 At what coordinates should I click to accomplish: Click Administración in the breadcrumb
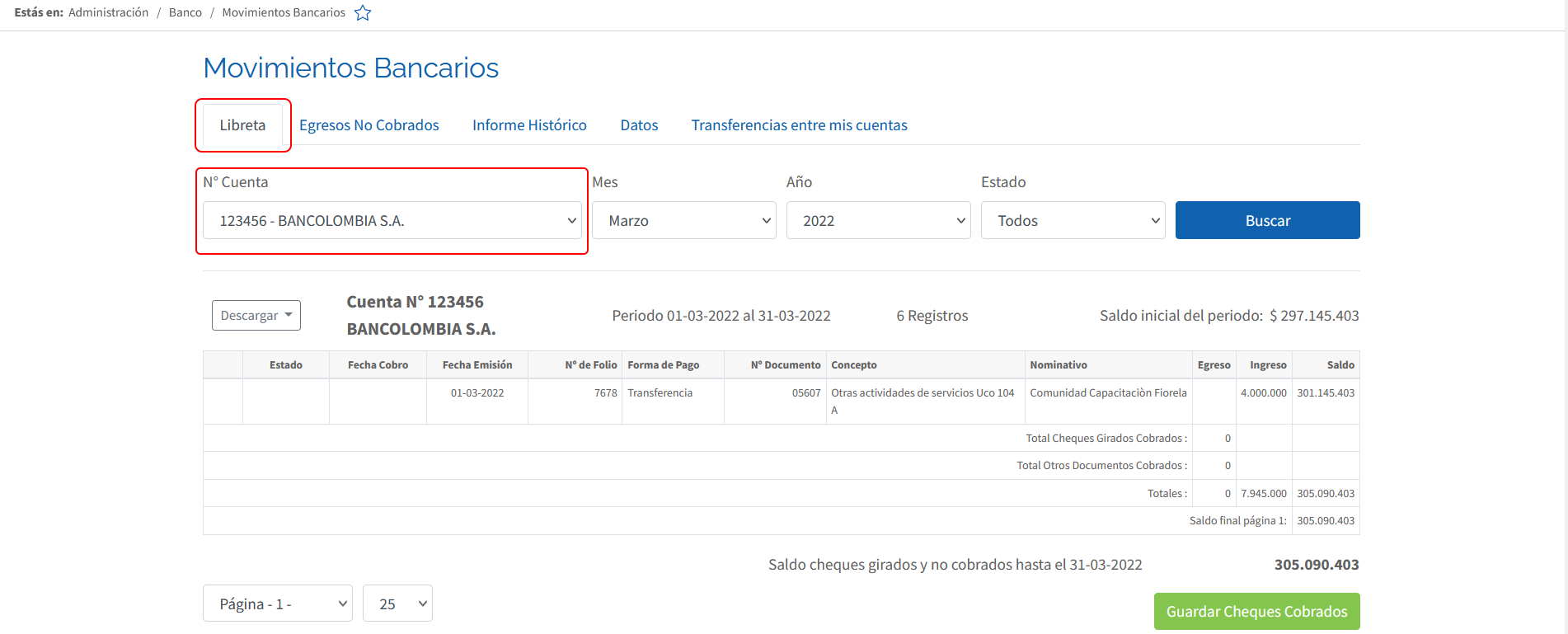pos(109,12)
